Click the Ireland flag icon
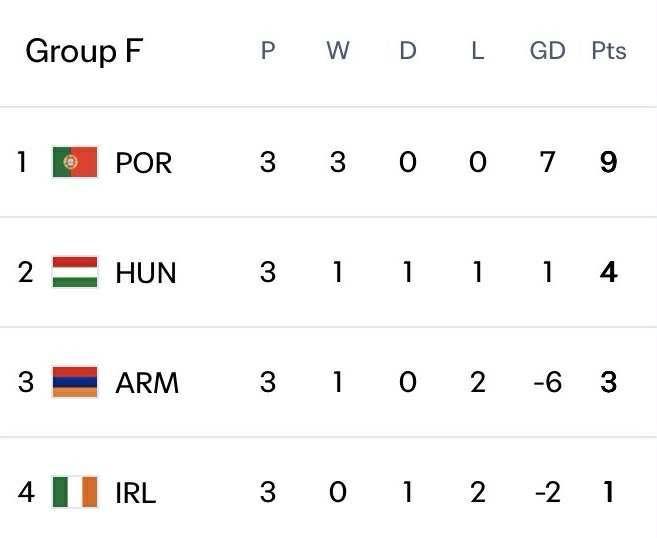 pos(75,492)
